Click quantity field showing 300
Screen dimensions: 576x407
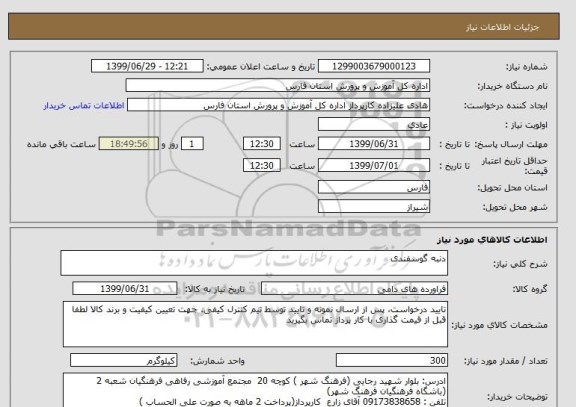392,360
